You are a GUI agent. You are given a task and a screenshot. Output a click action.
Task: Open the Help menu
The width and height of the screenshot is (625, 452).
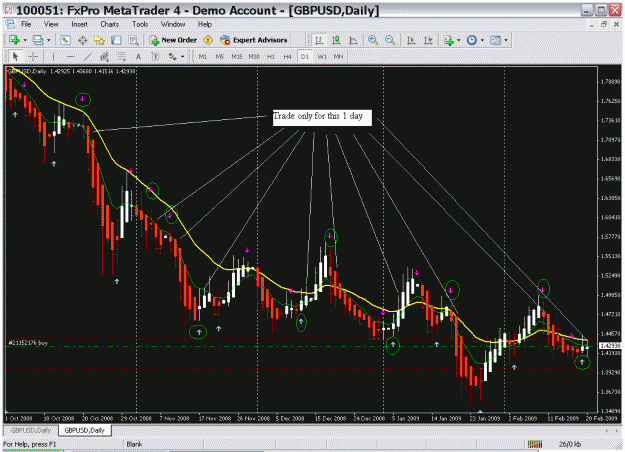pyautogui.click(x=204, y=24)
